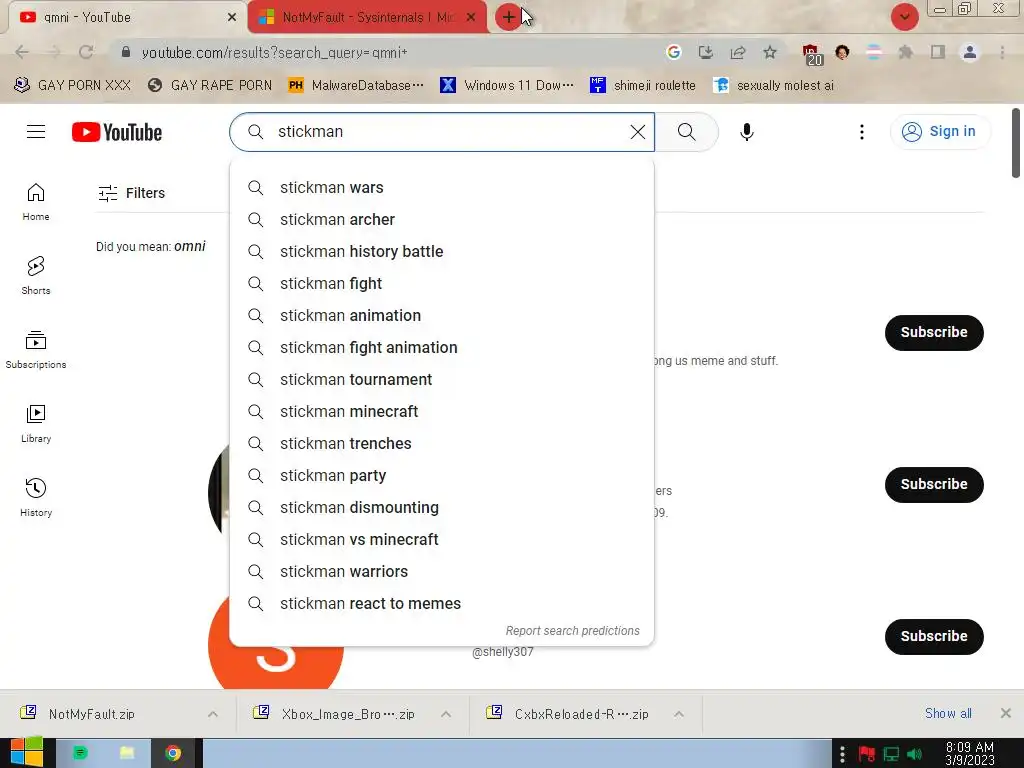Expand the CxbxReloaded-R...zip download options

click(x=679, y=714)
